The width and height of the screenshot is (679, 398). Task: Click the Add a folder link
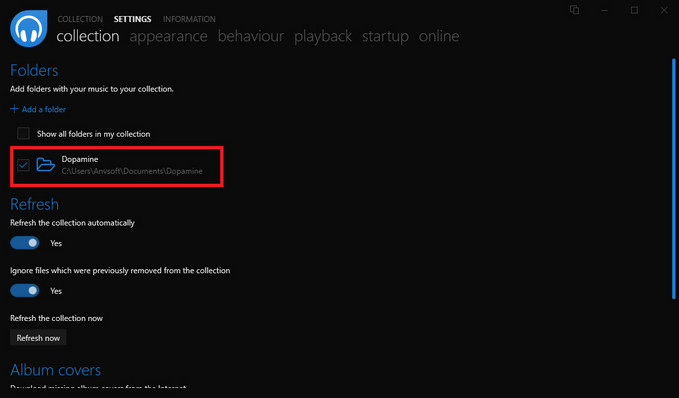44,109
